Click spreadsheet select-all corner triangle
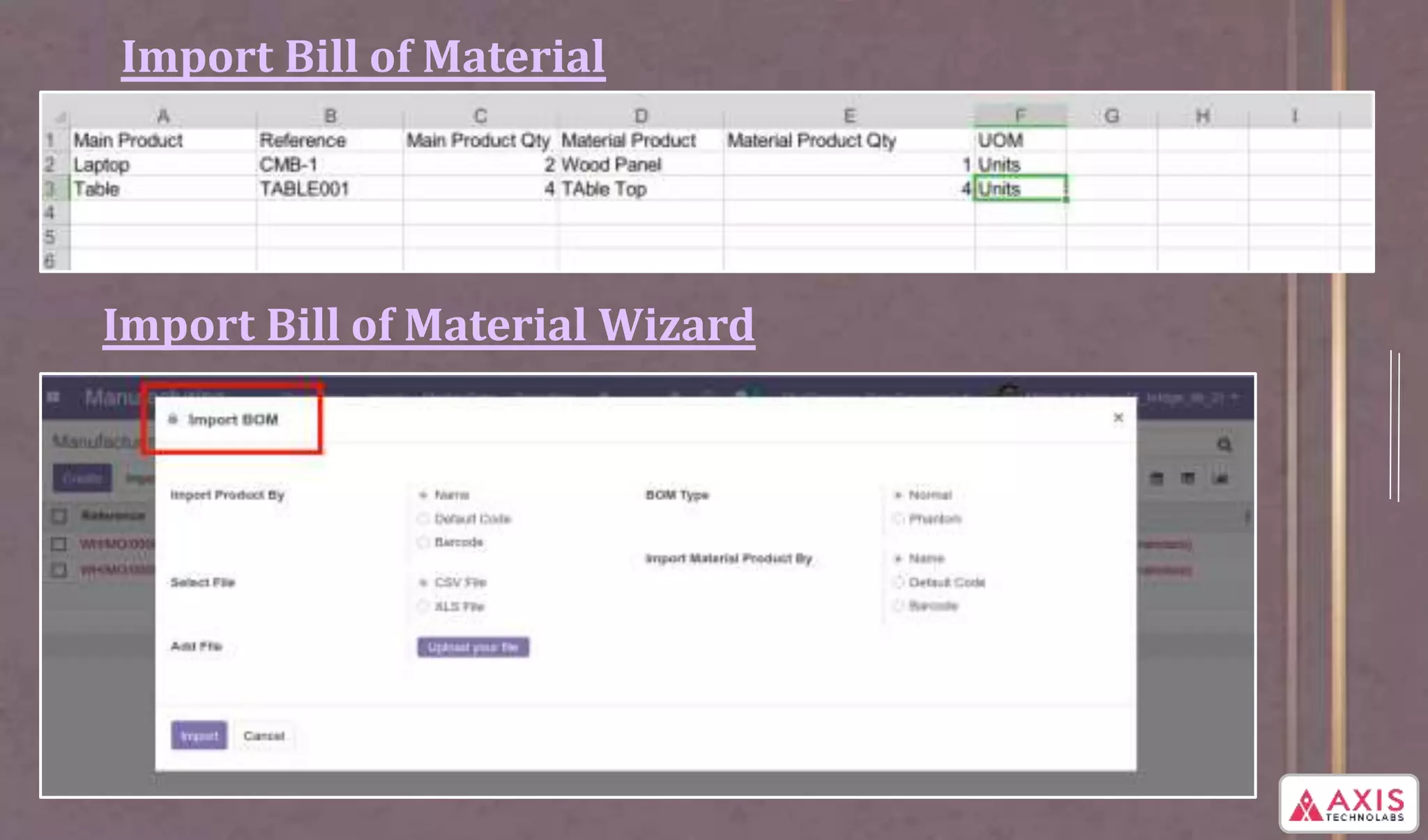The height and width of the screenshot is (840, 1428). tap(60, 116)
